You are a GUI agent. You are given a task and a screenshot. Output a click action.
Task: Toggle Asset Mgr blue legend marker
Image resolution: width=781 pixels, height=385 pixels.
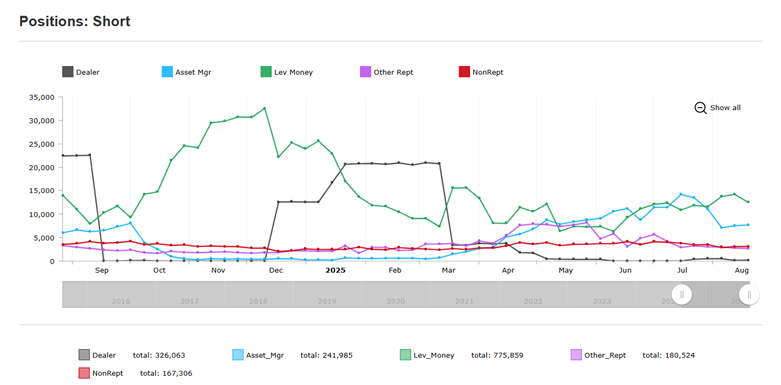(167, 72)
